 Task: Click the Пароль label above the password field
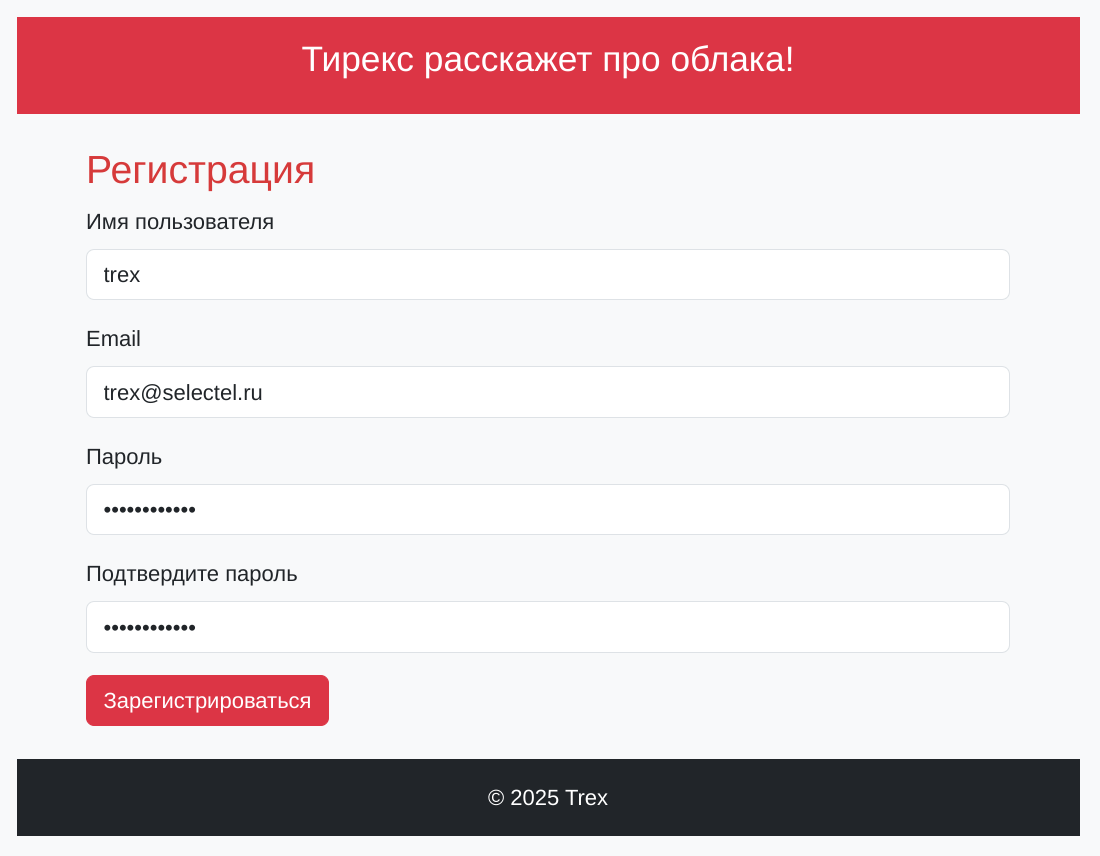(x=124, y=457)
